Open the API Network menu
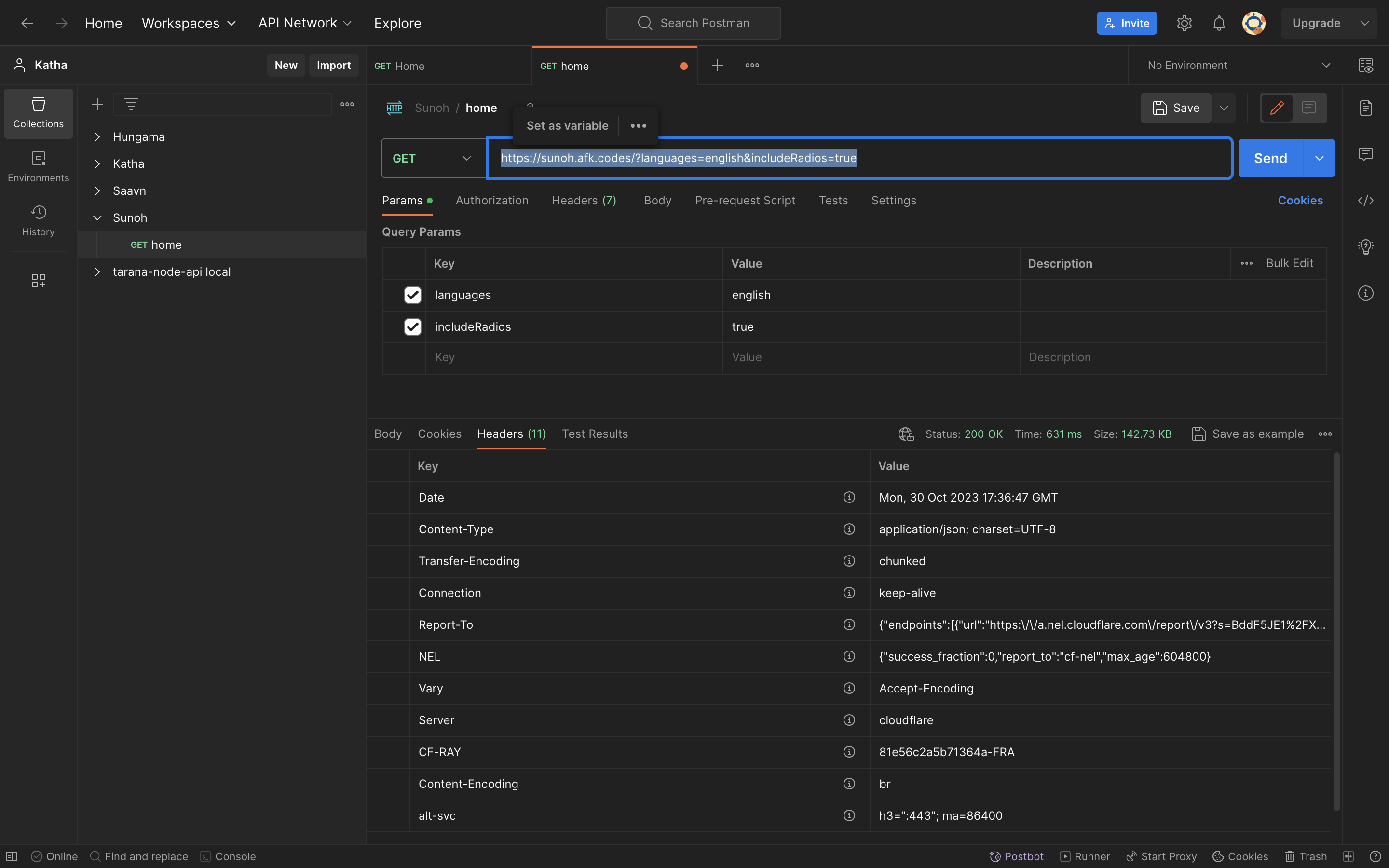The height and width of the screenshot is (868, 1389). click(305, 23)
